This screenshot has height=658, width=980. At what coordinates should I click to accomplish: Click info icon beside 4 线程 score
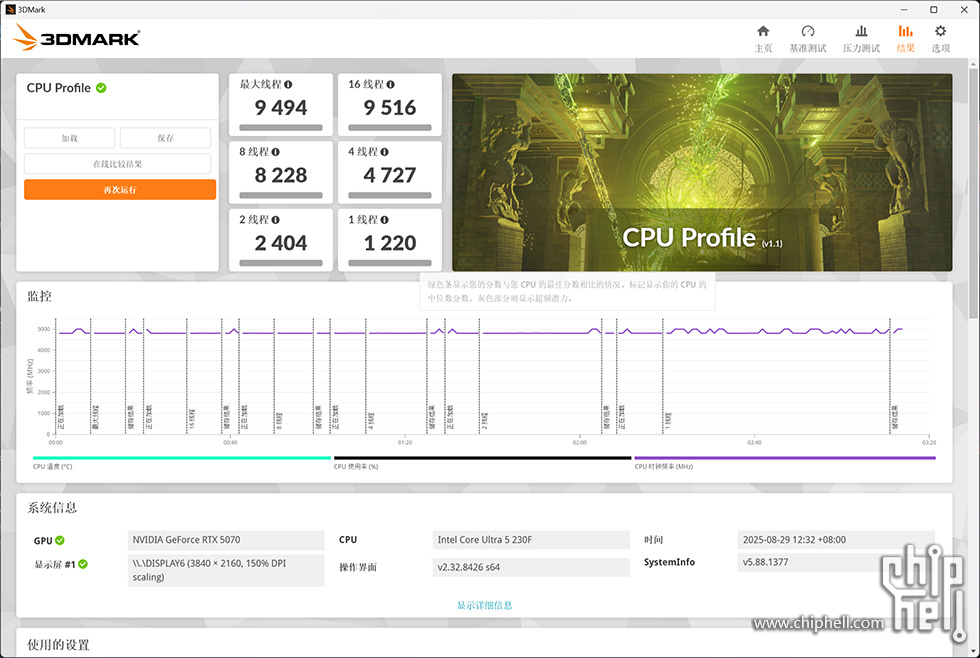pyautogui.click(x=384, y=152)
